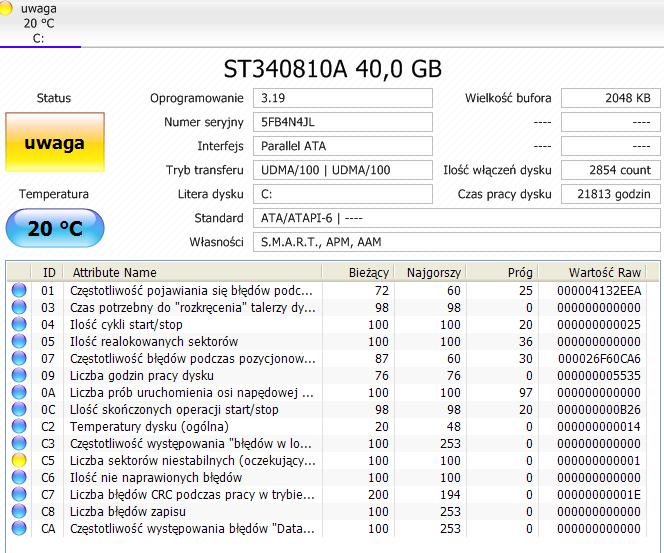
Task: Select the C: drive tab at top
Action: [39, 23]
